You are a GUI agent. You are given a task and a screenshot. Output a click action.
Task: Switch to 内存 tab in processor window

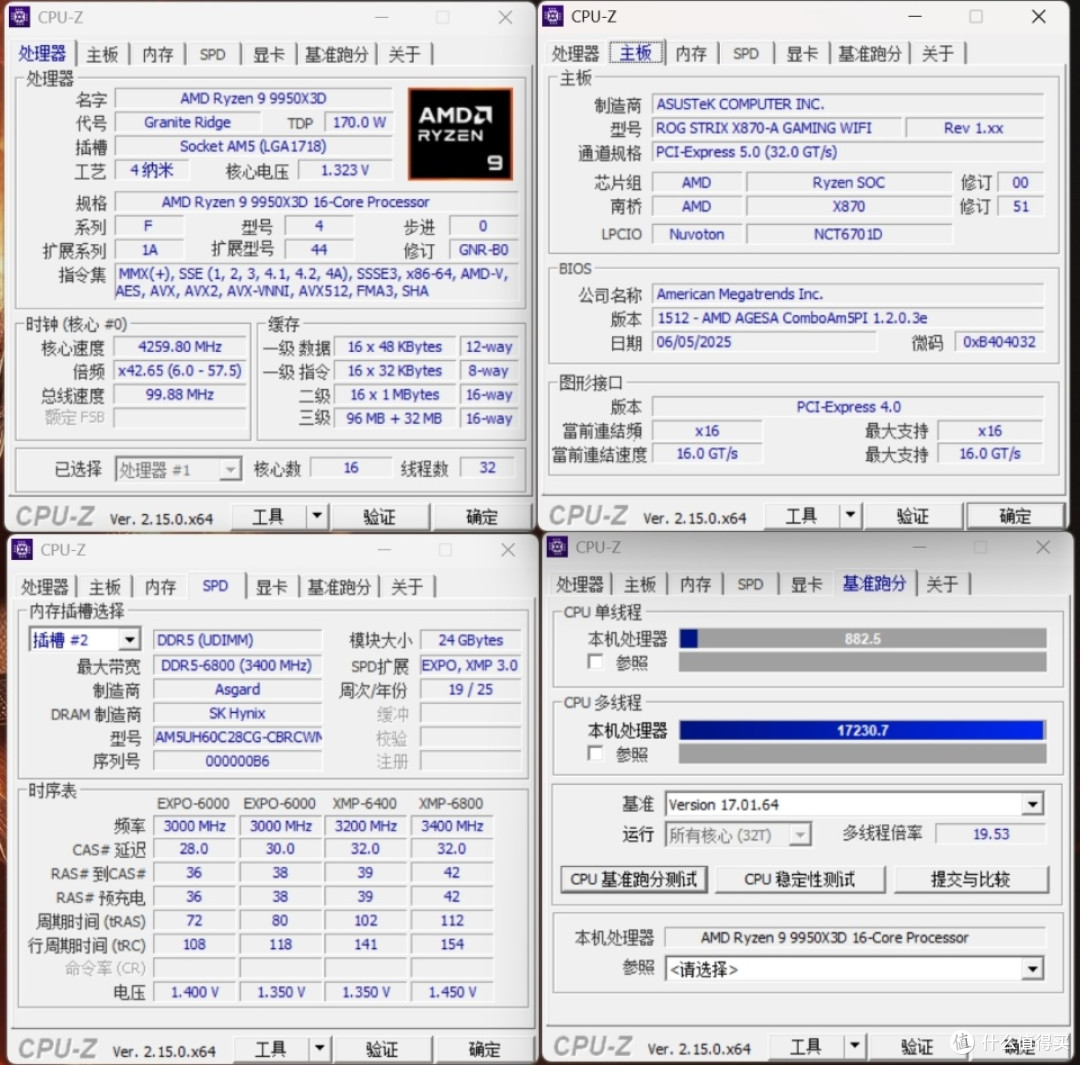(158, 54)
